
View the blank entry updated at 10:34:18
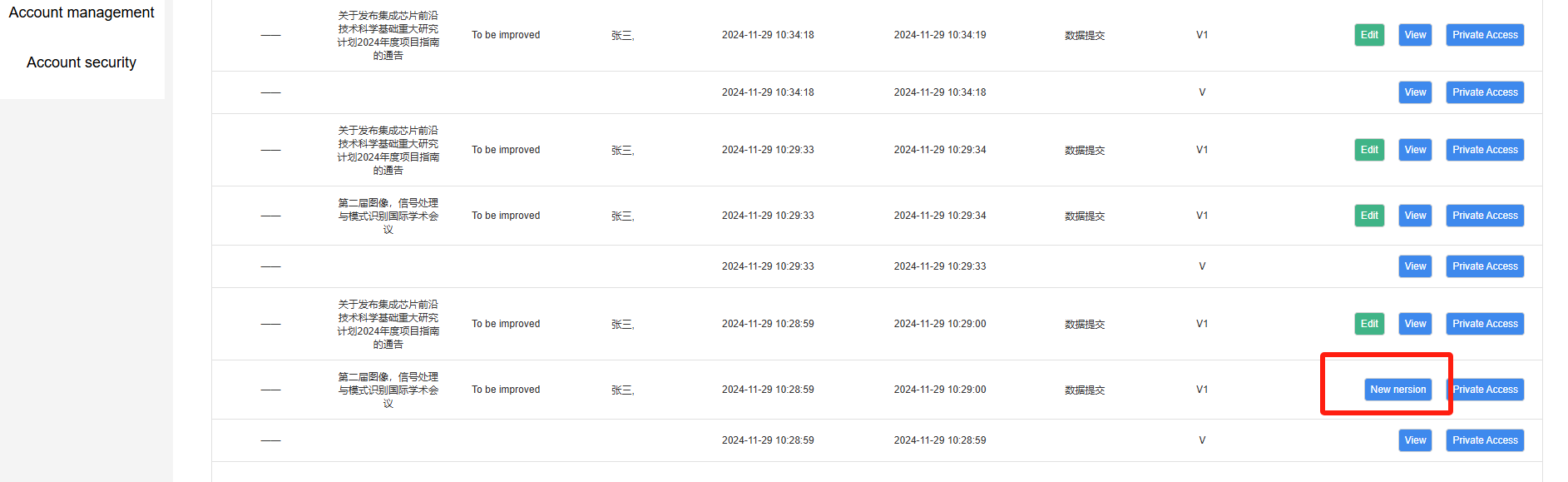click(1415, 92)
